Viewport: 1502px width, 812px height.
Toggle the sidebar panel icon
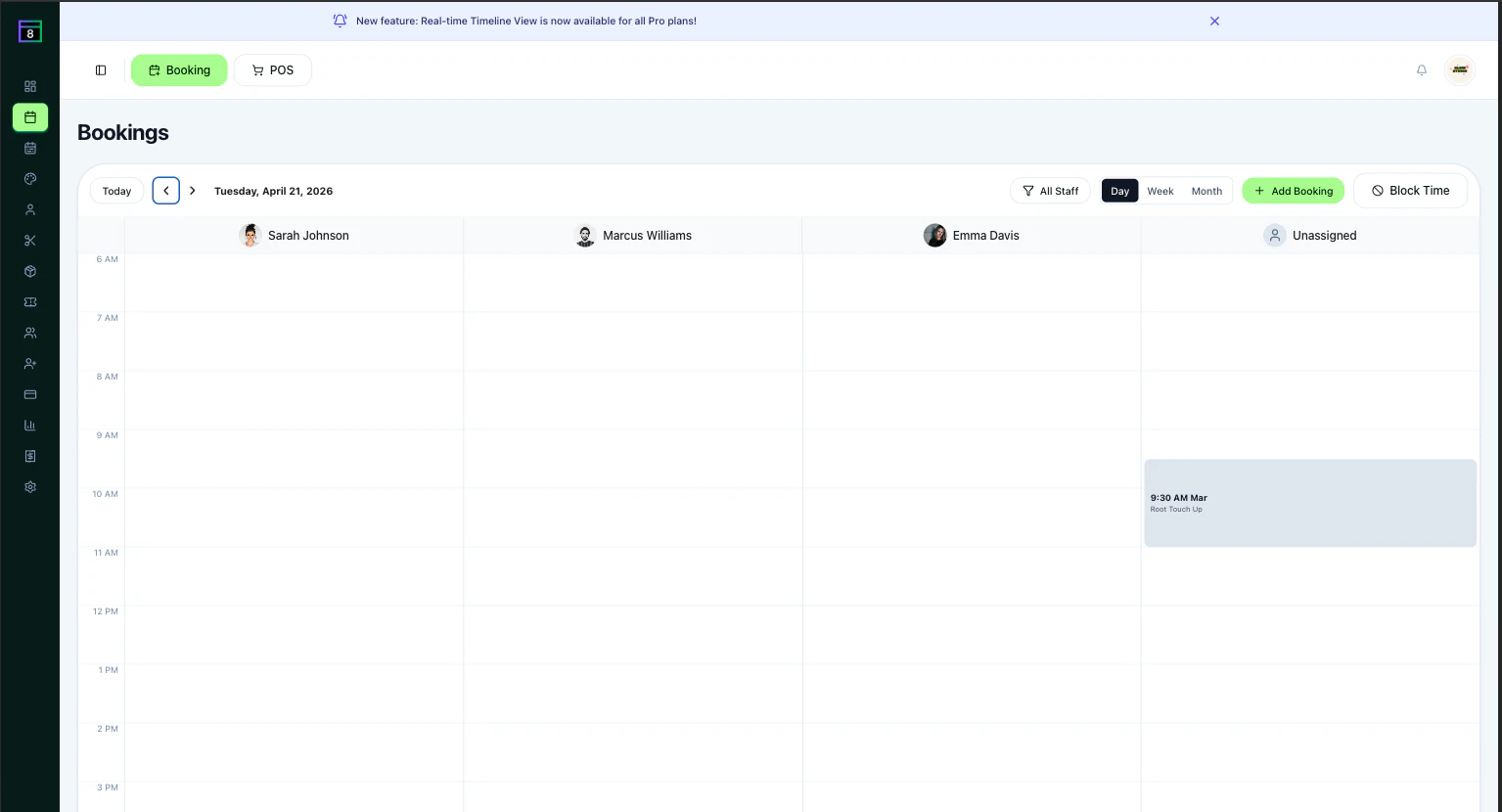(101, 70)
